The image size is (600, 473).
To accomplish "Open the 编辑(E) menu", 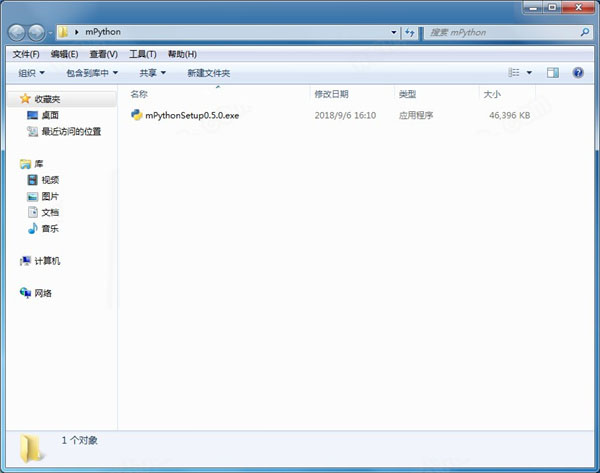I will pos(64,54).
